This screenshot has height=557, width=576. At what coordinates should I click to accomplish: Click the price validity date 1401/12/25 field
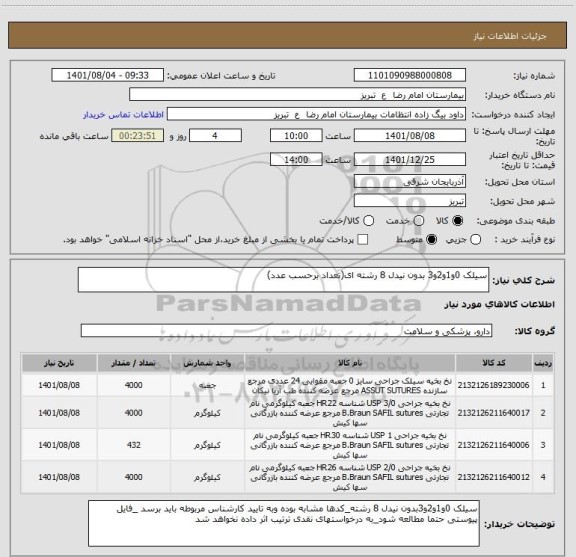tap(410, 159)
